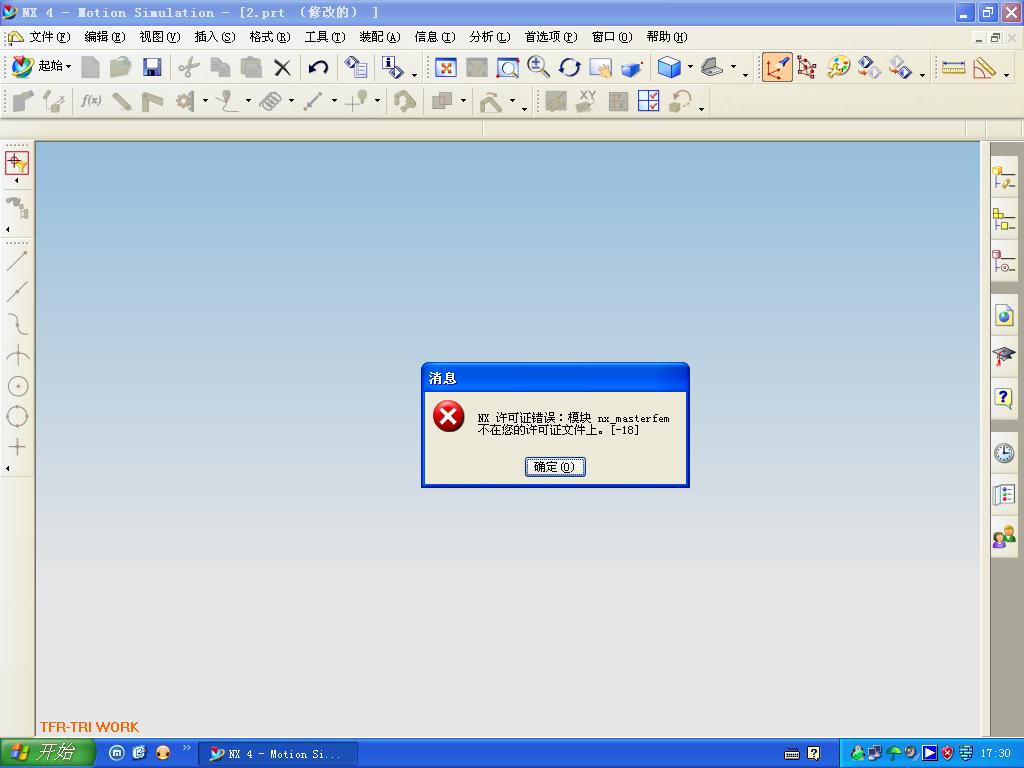This screenshot has height=768, width=1024.
Task: Click the Undo arrow icon
Action: tap(318, 67)
